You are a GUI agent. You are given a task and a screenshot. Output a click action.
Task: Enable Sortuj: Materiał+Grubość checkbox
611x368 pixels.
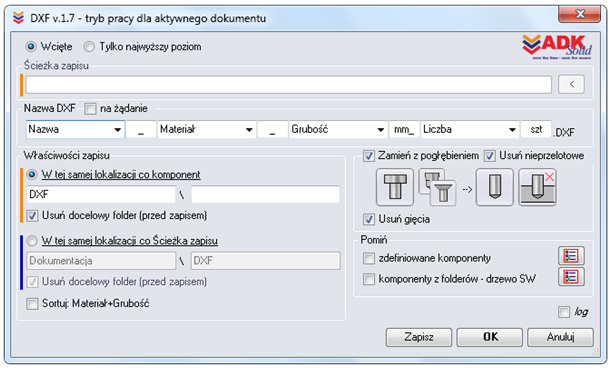click(x=32, y=304)
